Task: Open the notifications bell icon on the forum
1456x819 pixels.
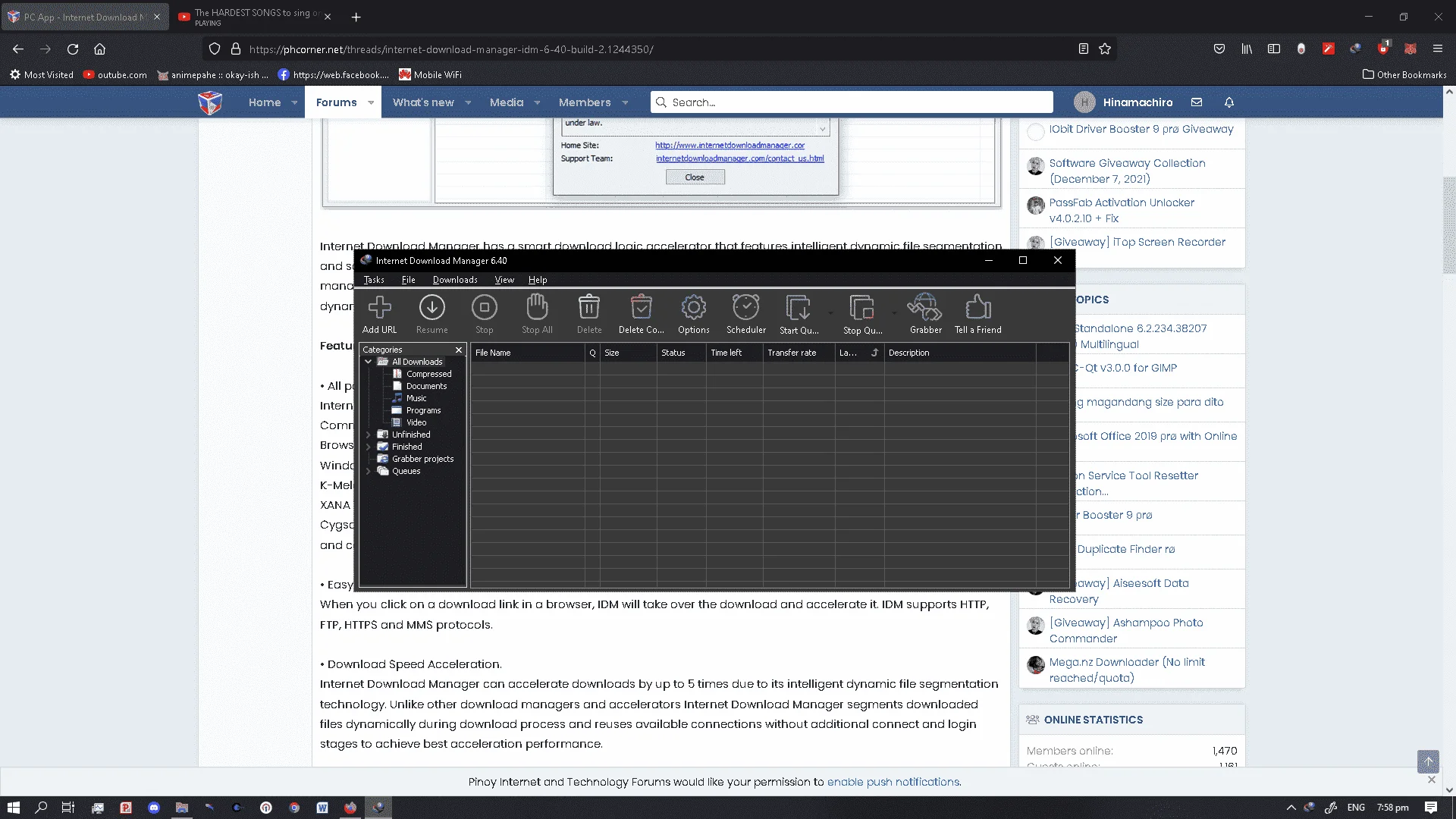Action: (1229, 102)
